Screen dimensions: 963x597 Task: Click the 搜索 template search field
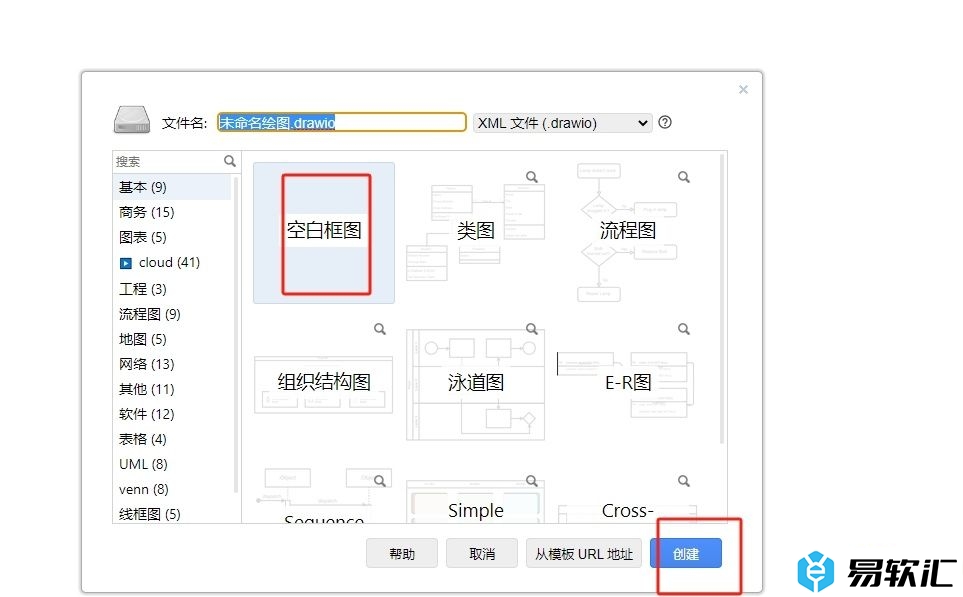pyautogui.click(x=168, y=162)
